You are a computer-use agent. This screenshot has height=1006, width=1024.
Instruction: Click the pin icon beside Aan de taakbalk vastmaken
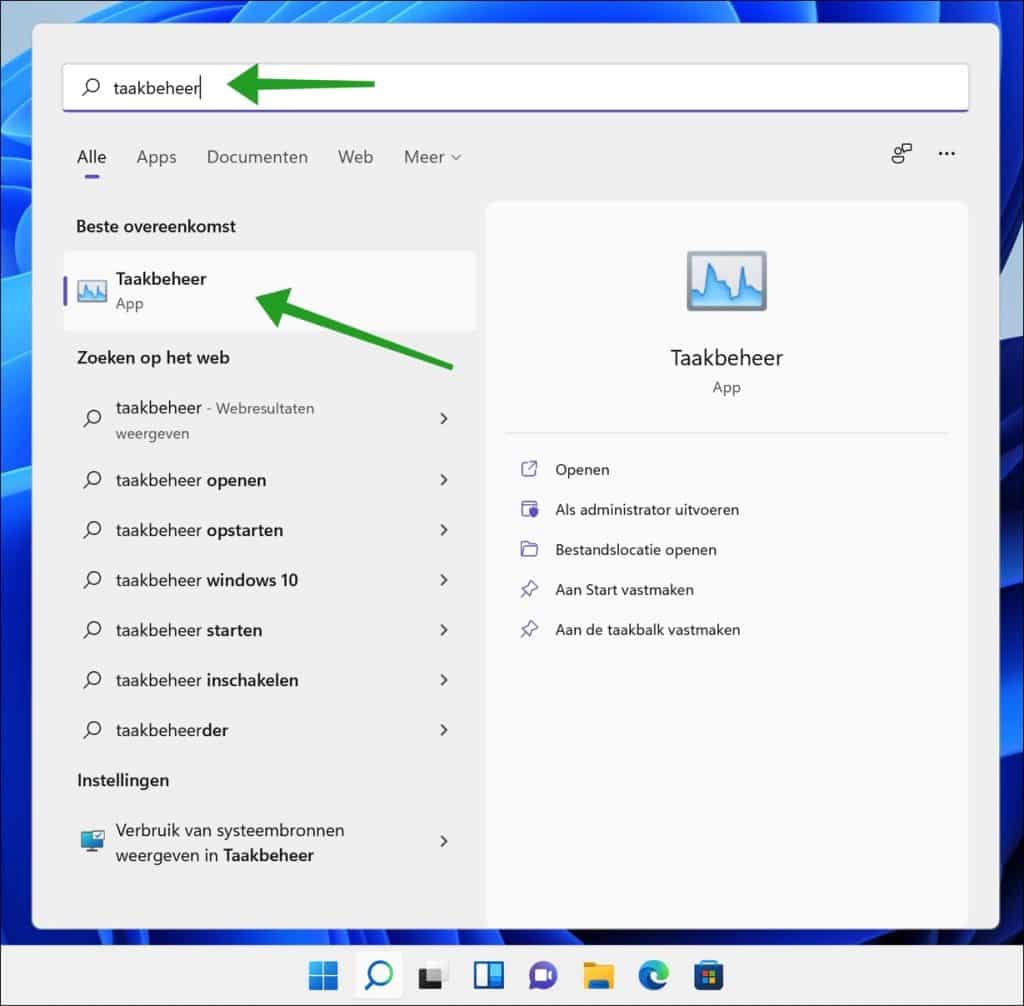(529, 629)
